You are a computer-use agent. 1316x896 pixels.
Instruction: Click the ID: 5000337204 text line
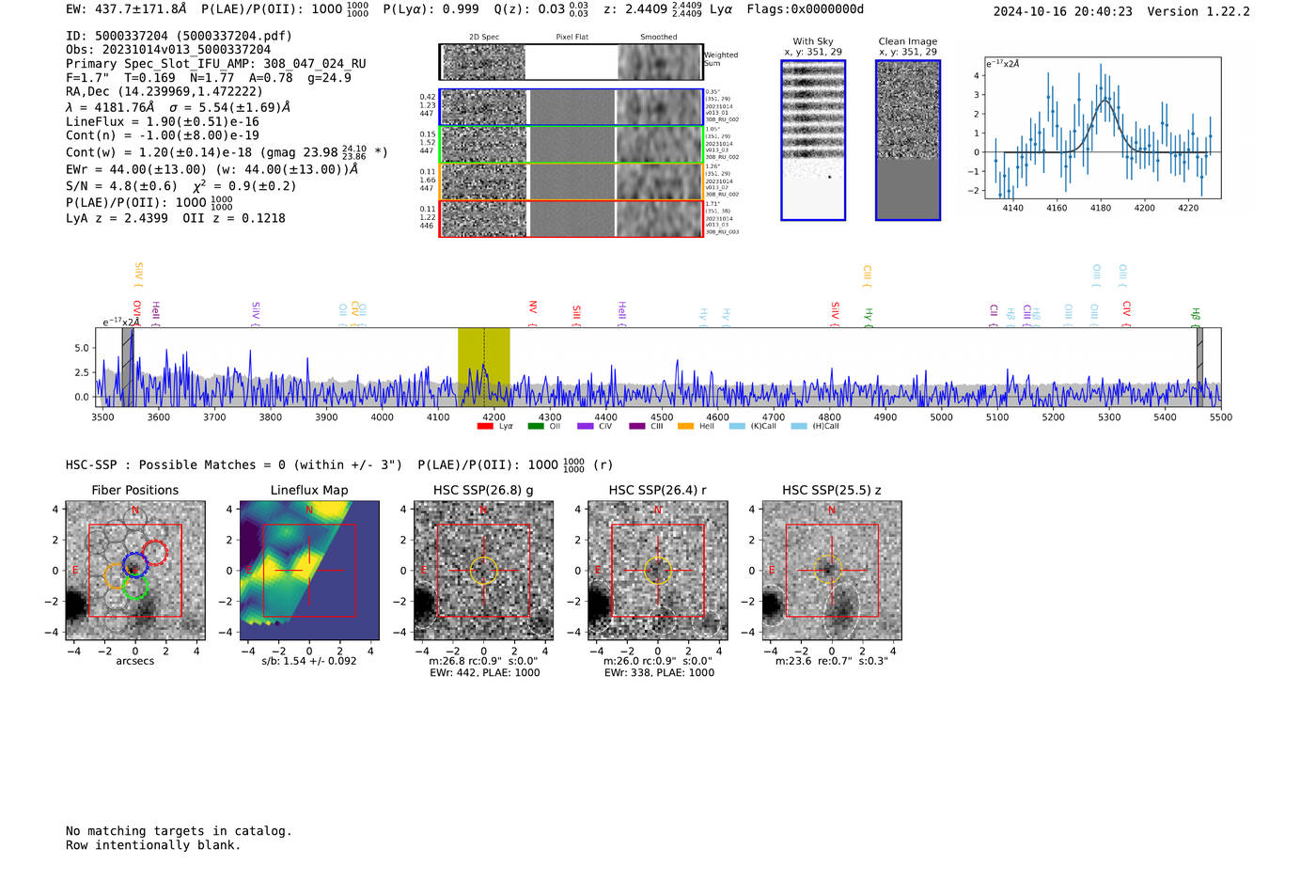[179, 36]
